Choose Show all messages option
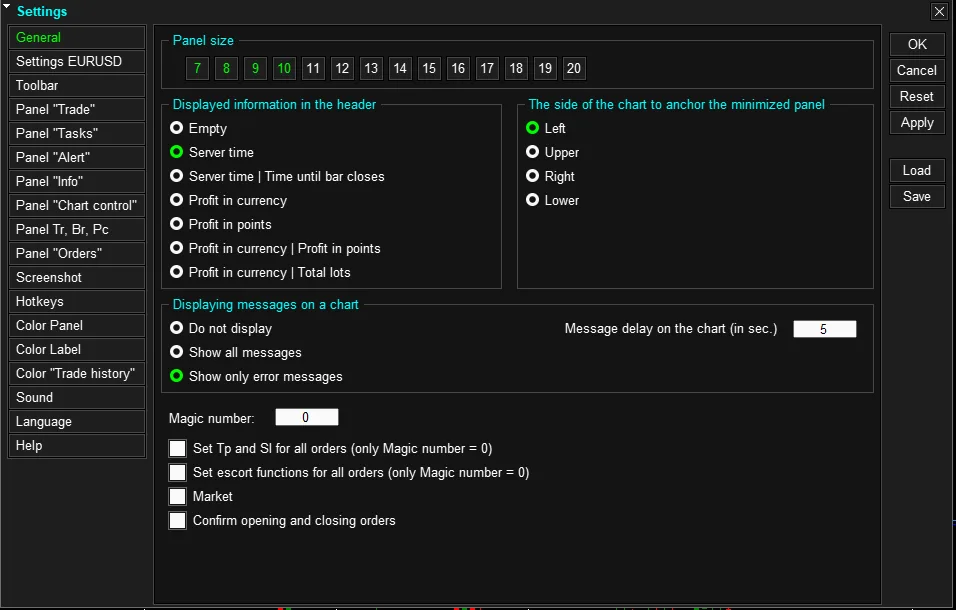This screenshot has width=956, height=610. click(x=177, y=353)
